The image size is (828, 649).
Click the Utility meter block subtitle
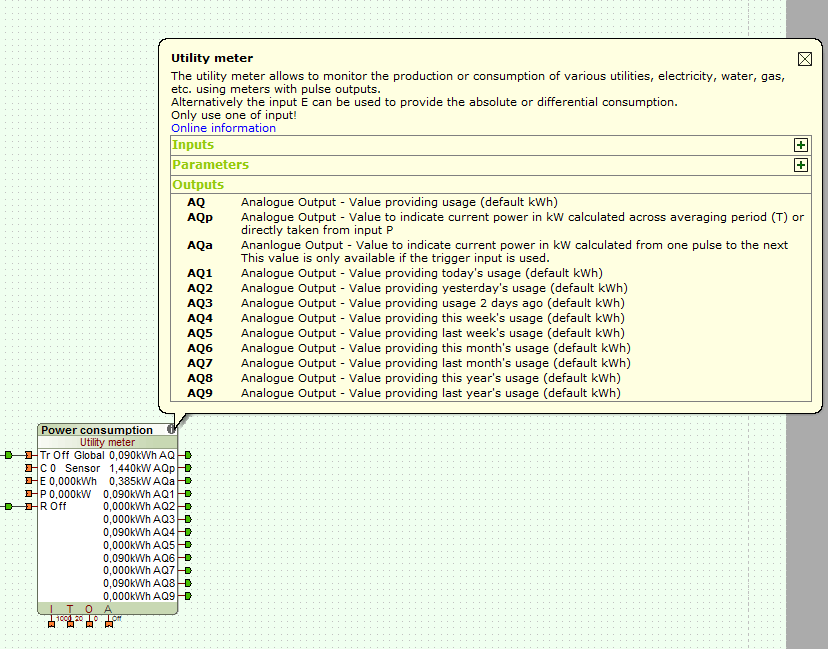(107, 442)
